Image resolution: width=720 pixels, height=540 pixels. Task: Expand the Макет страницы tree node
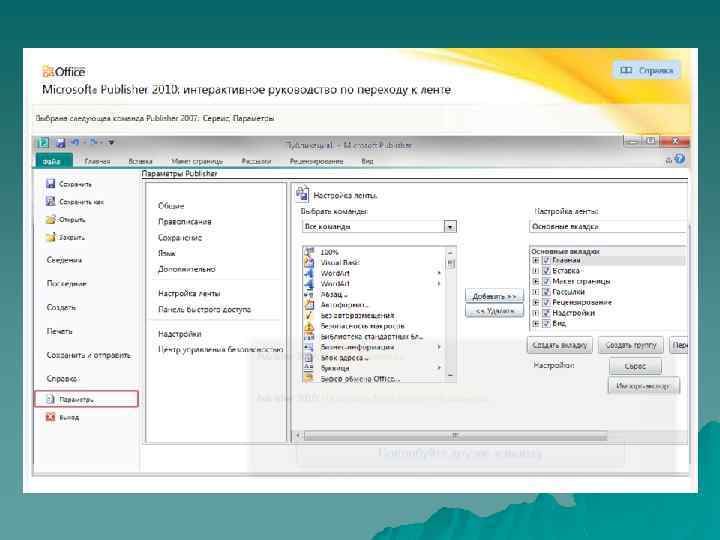coord(535,281)
